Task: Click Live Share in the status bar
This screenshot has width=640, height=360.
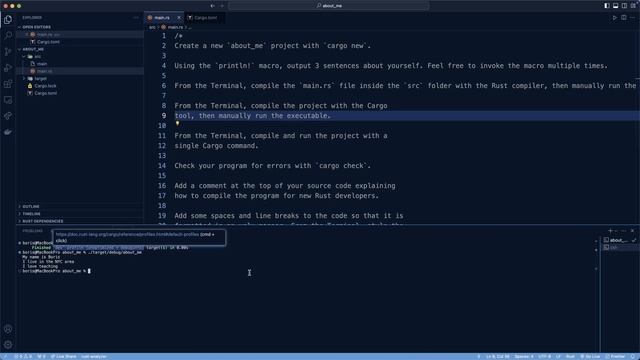Action: tap(63, 356)
